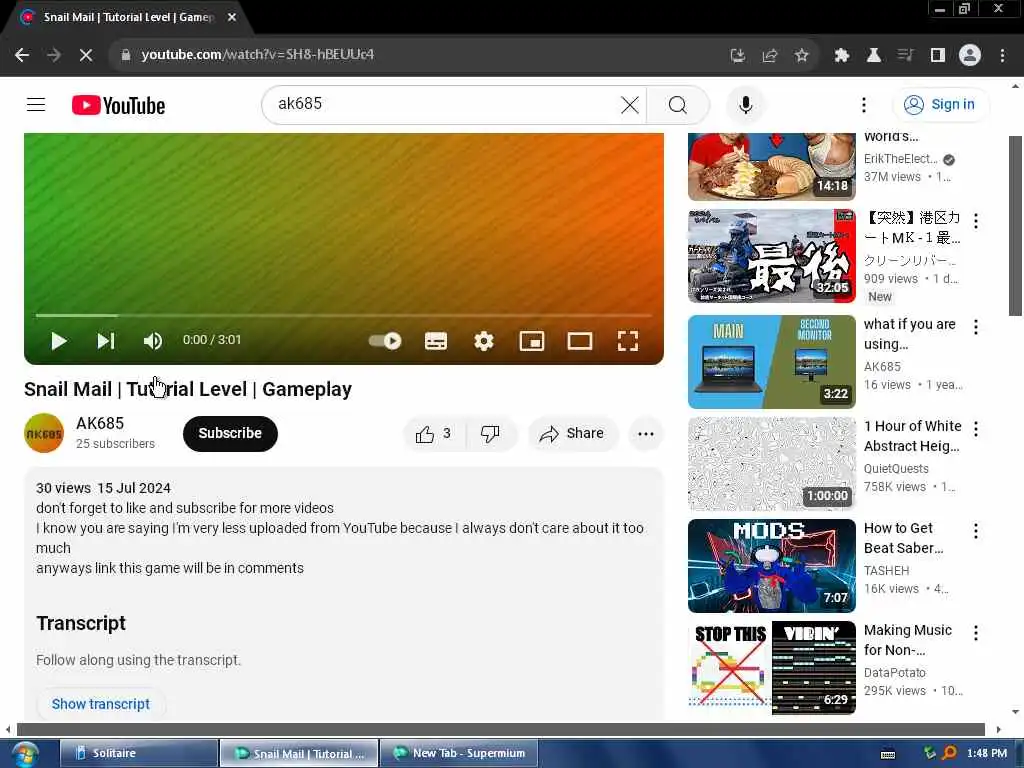The height and width of the screenshot is (768, 1024).
Task: Open ErikTheElectric 14:18 video thumbnail
Action: (x=771, y=167)
